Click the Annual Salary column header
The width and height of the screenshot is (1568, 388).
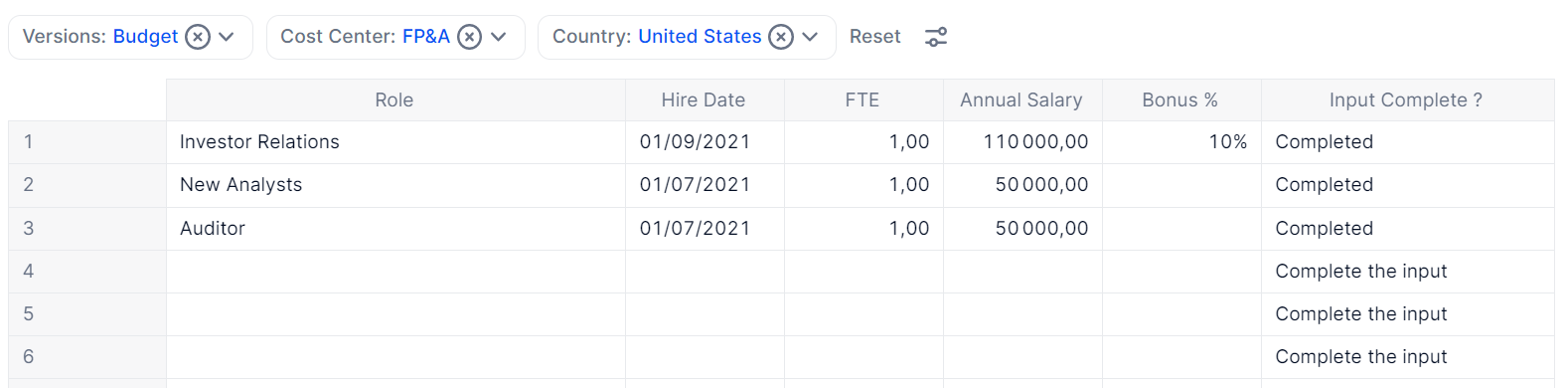(1022, 100)
